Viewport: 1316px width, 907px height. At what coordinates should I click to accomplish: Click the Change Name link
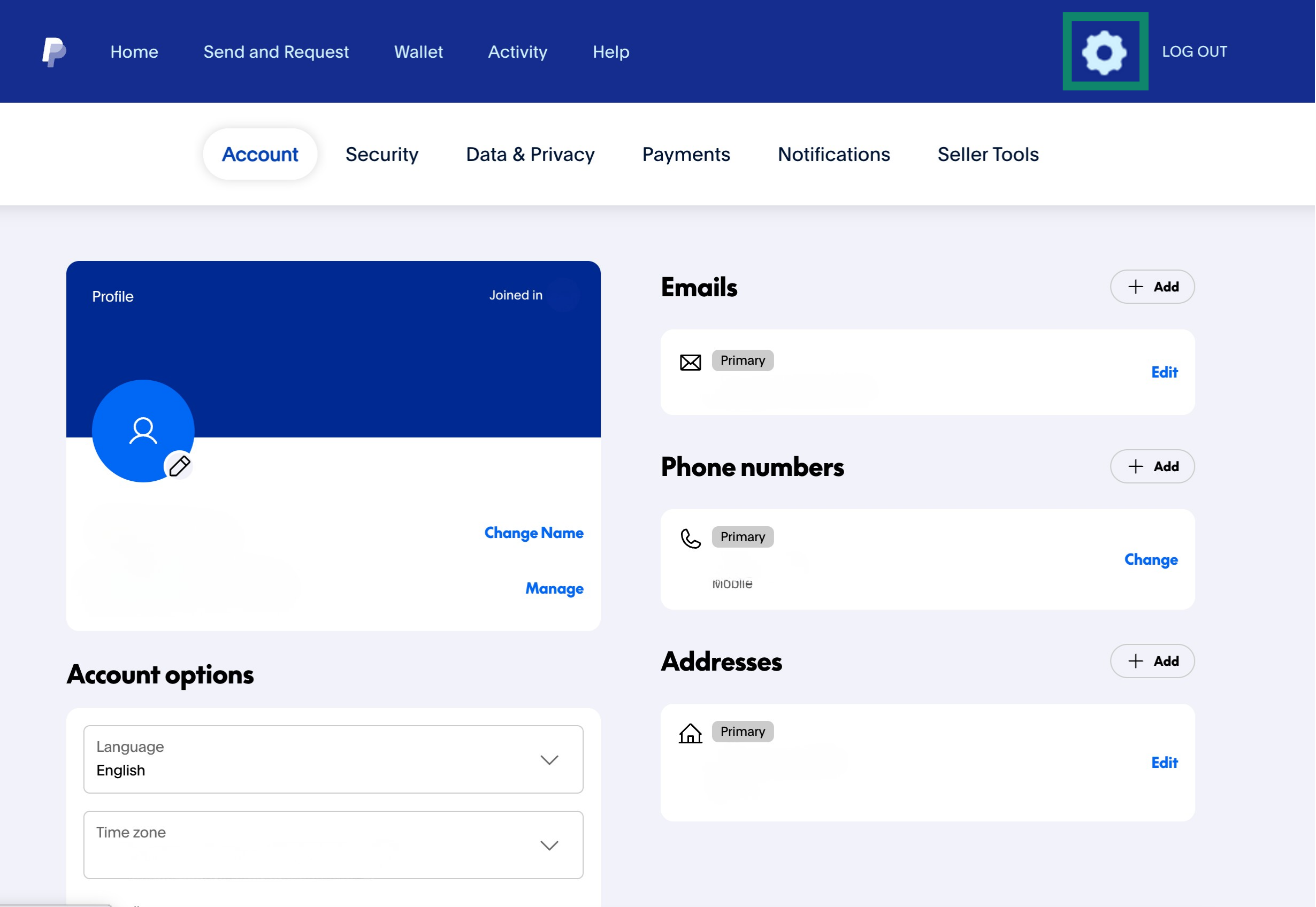click(x=533, y=533)
